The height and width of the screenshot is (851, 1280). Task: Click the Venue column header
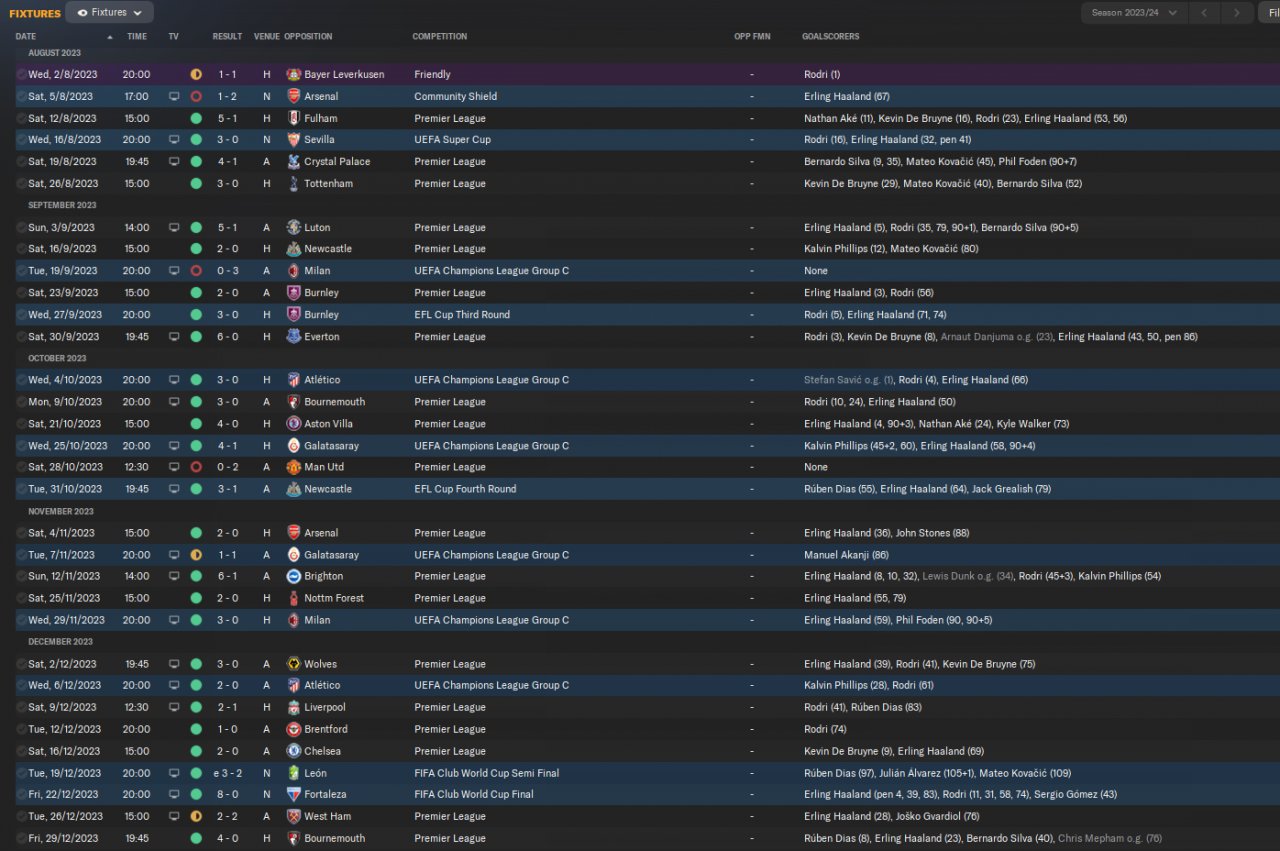[267, 37]
